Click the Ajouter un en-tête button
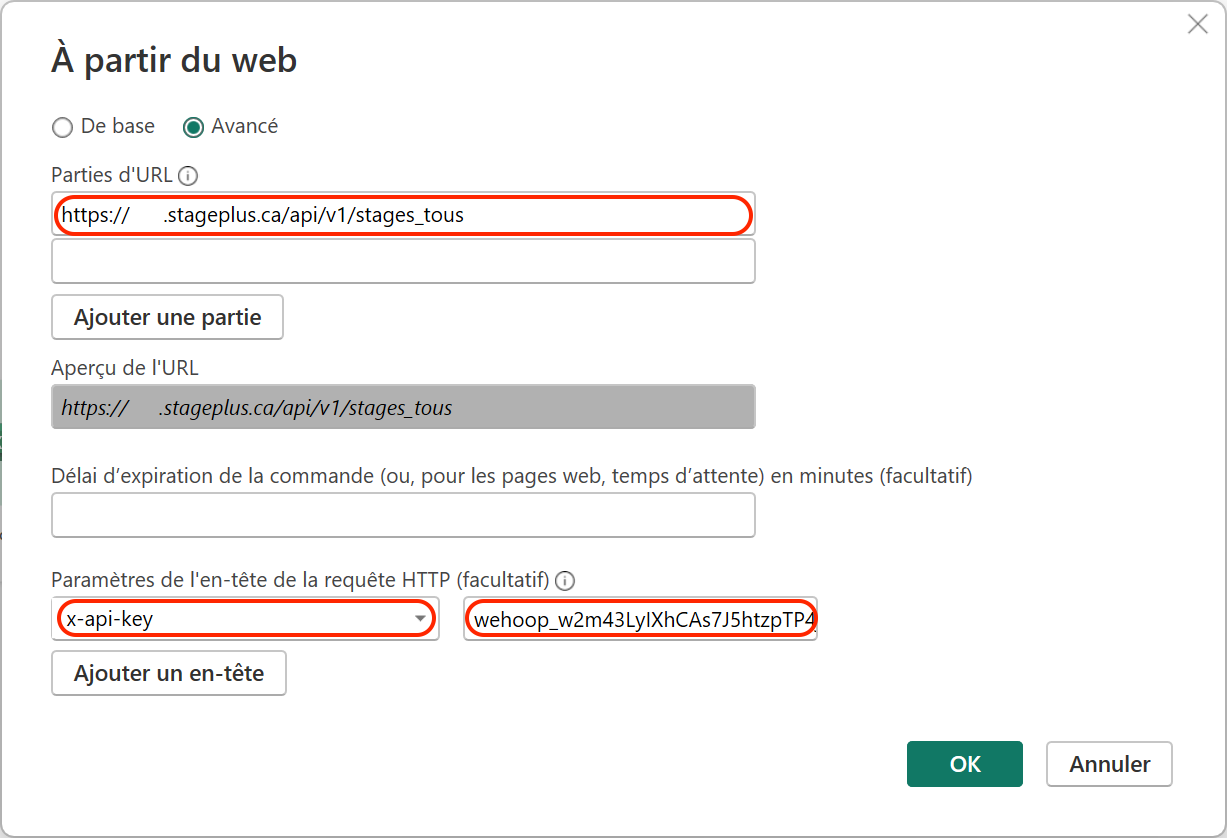This screenshot has height=838, width=1227. 169,673
